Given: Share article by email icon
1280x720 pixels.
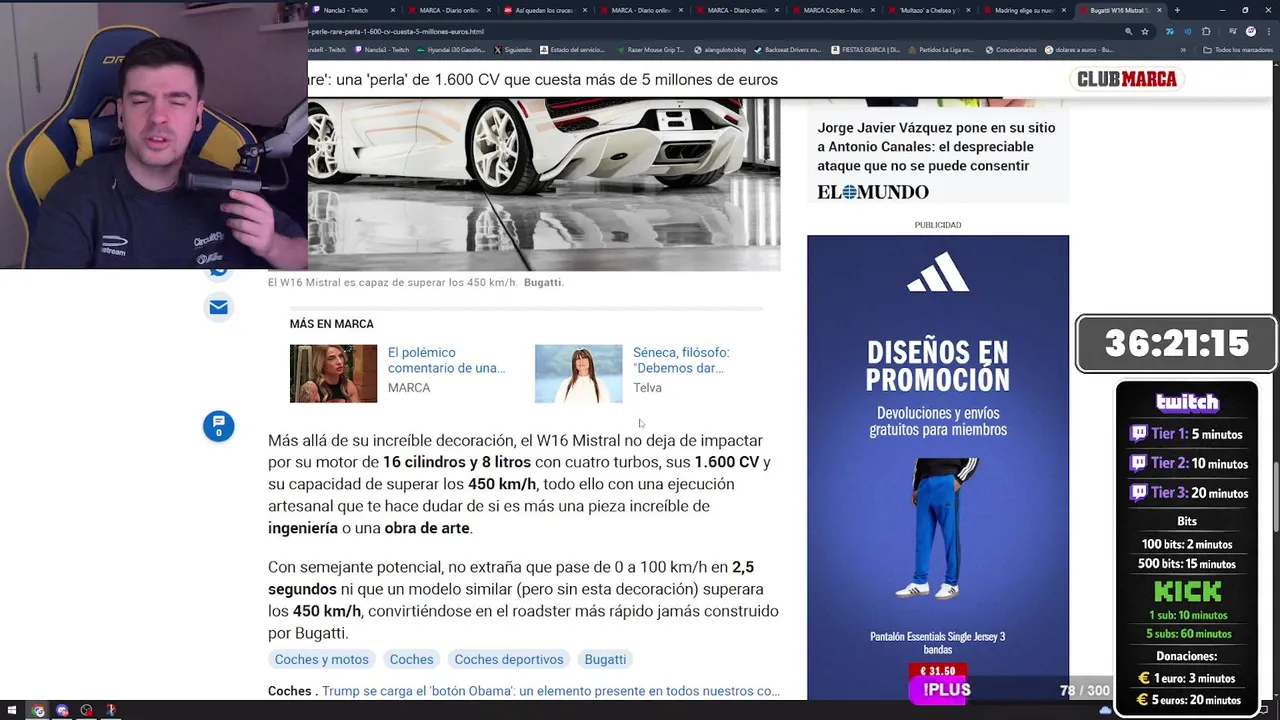Looking at the screenshot, I should click(218, 307).
